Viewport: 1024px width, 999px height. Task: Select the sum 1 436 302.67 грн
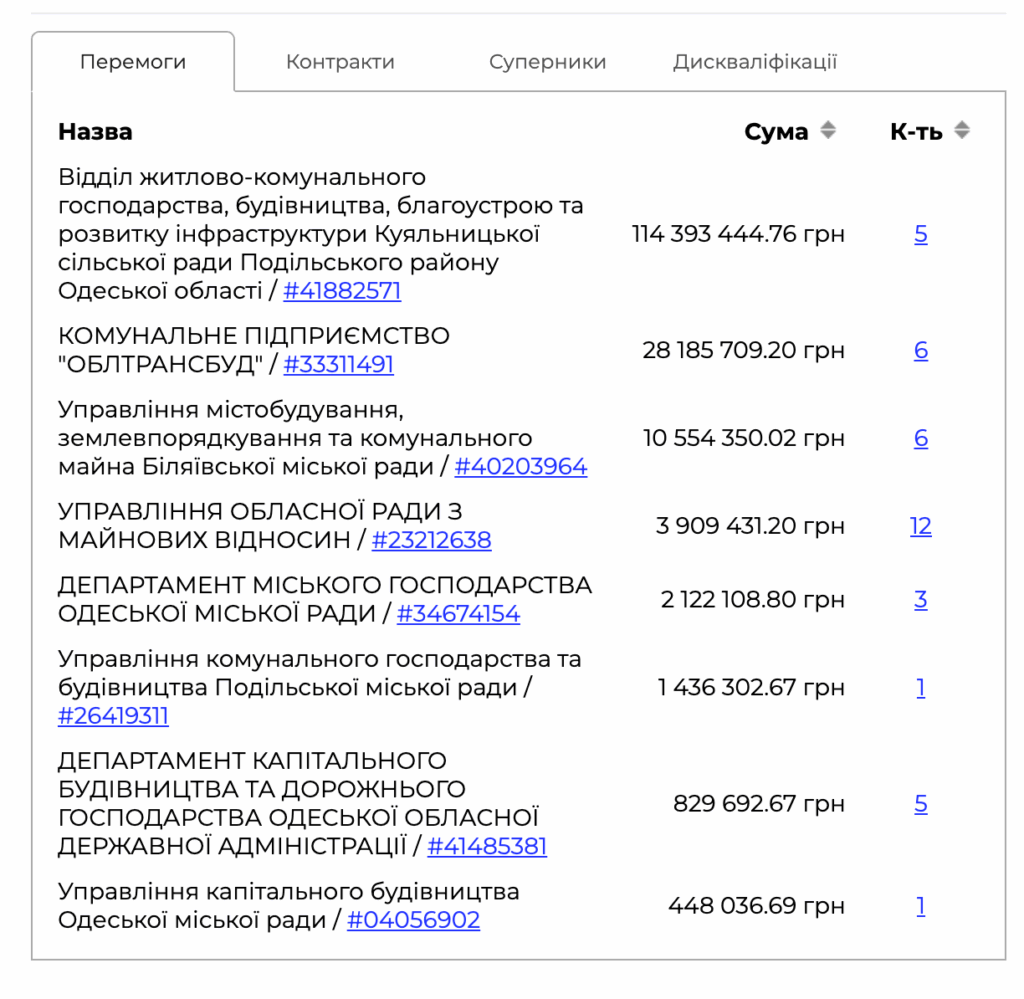[x=751, y=688]
